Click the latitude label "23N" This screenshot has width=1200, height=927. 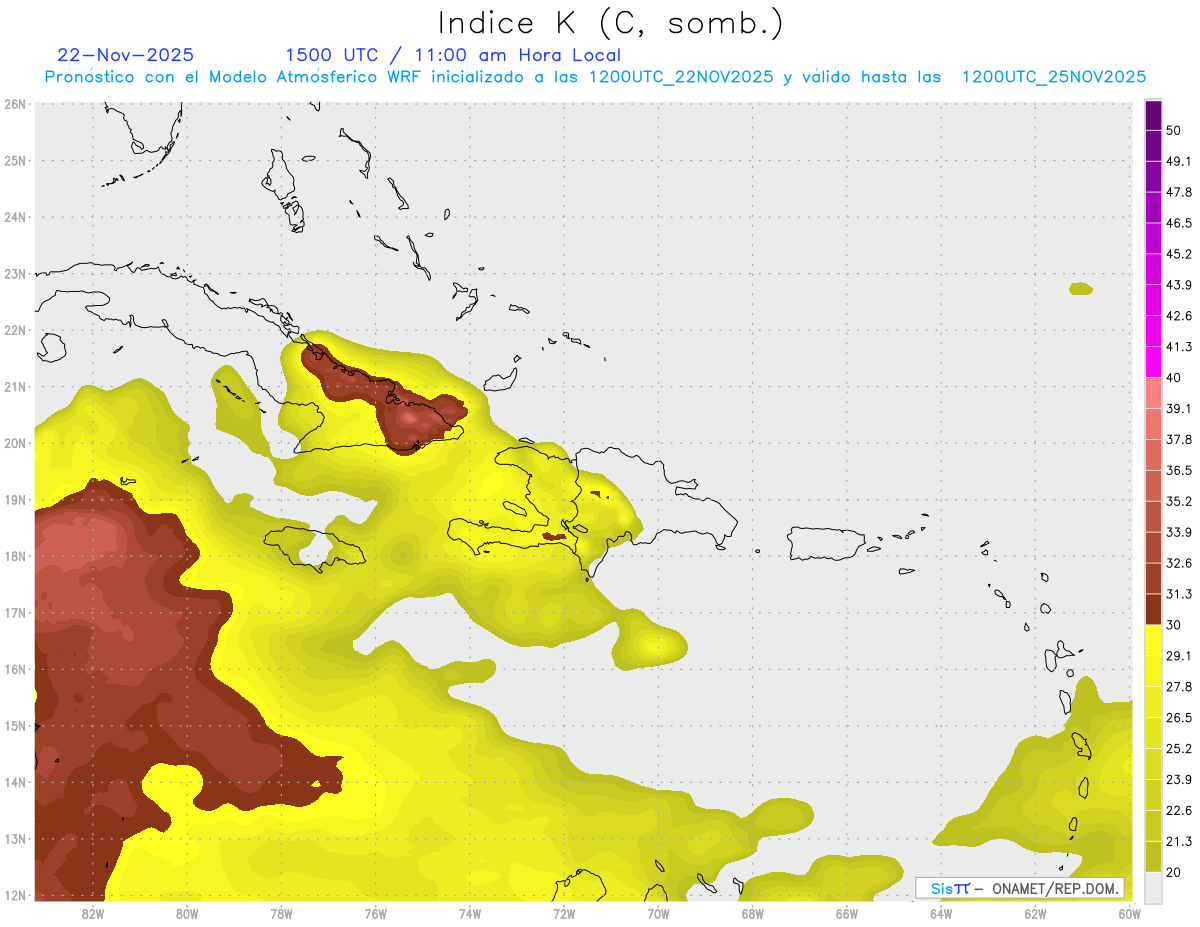point(15,273)
